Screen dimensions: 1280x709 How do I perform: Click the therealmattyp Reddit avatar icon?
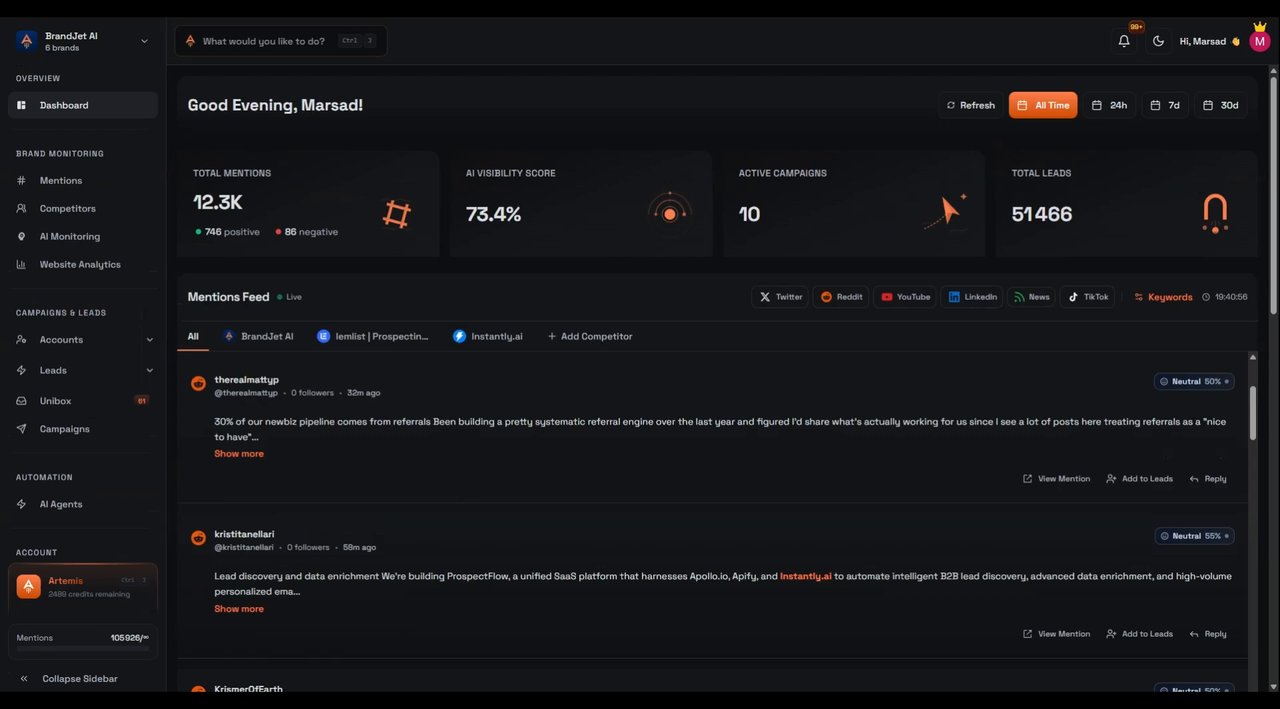coord(198,383)
